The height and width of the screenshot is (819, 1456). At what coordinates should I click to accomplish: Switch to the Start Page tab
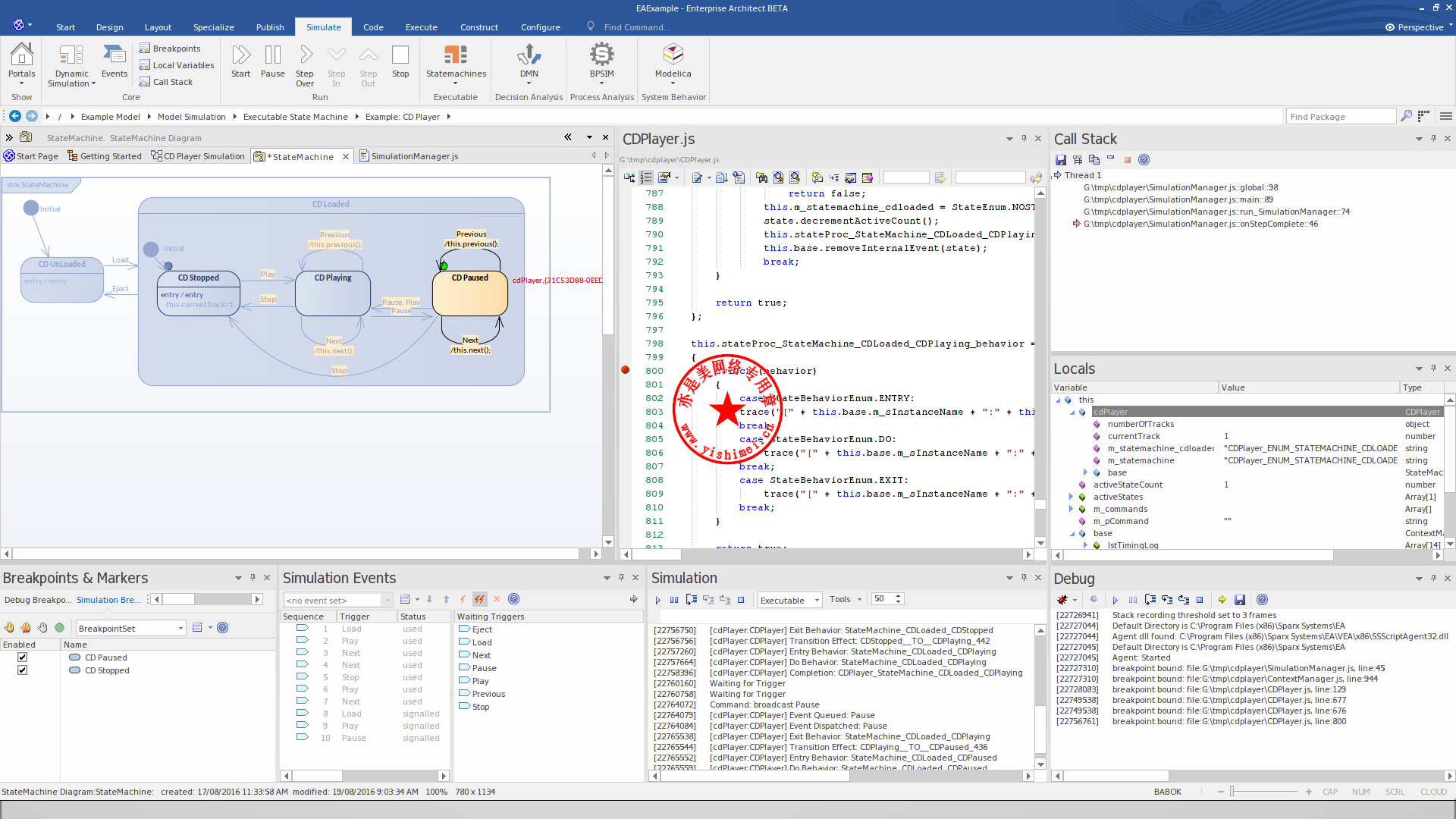coord(31,156)
